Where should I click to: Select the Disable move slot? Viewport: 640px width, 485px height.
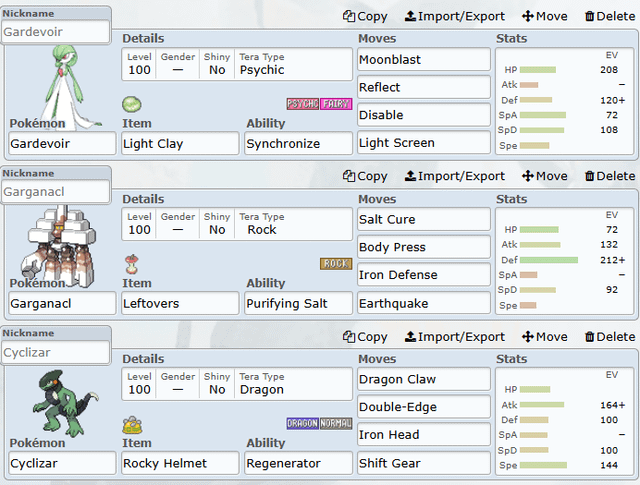424,115
